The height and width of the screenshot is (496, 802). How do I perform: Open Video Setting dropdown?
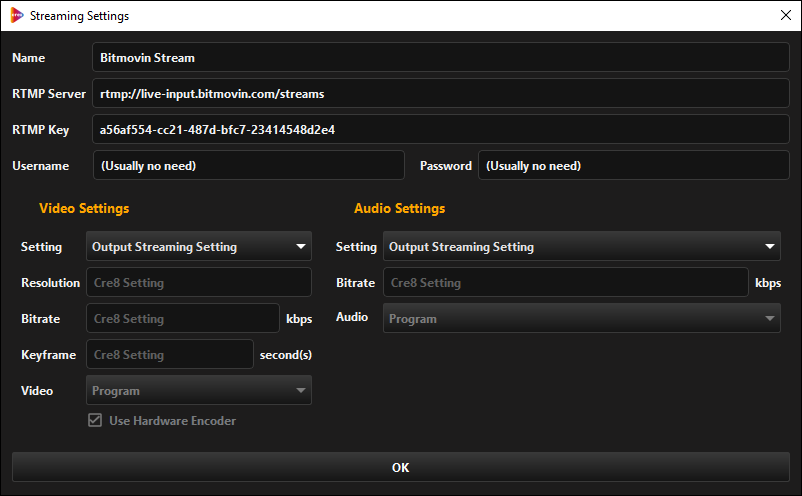[198, 246]
